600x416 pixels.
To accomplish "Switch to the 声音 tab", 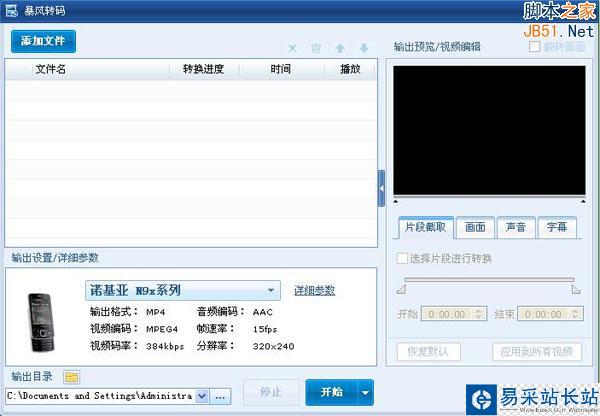I will (516, 227).
